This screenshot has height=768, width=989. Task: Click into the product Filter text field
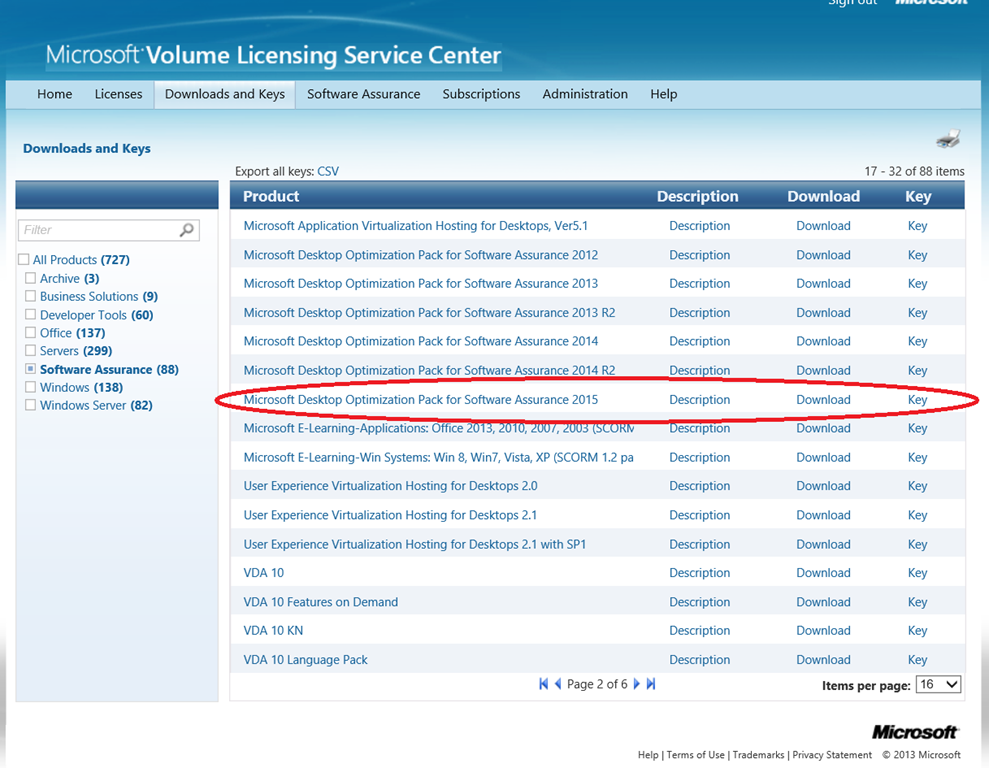[98, 230]
